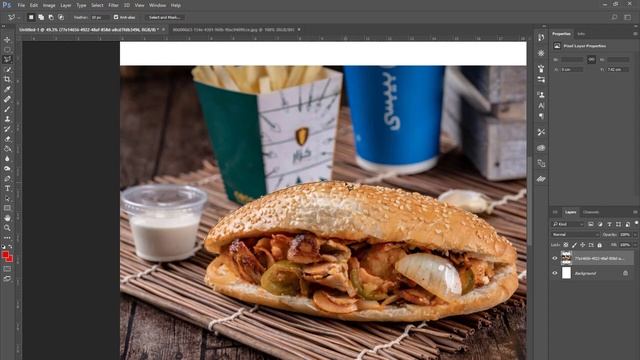Toggle lock position icon
The image size is (640, 360).
[x=582, y=245]
